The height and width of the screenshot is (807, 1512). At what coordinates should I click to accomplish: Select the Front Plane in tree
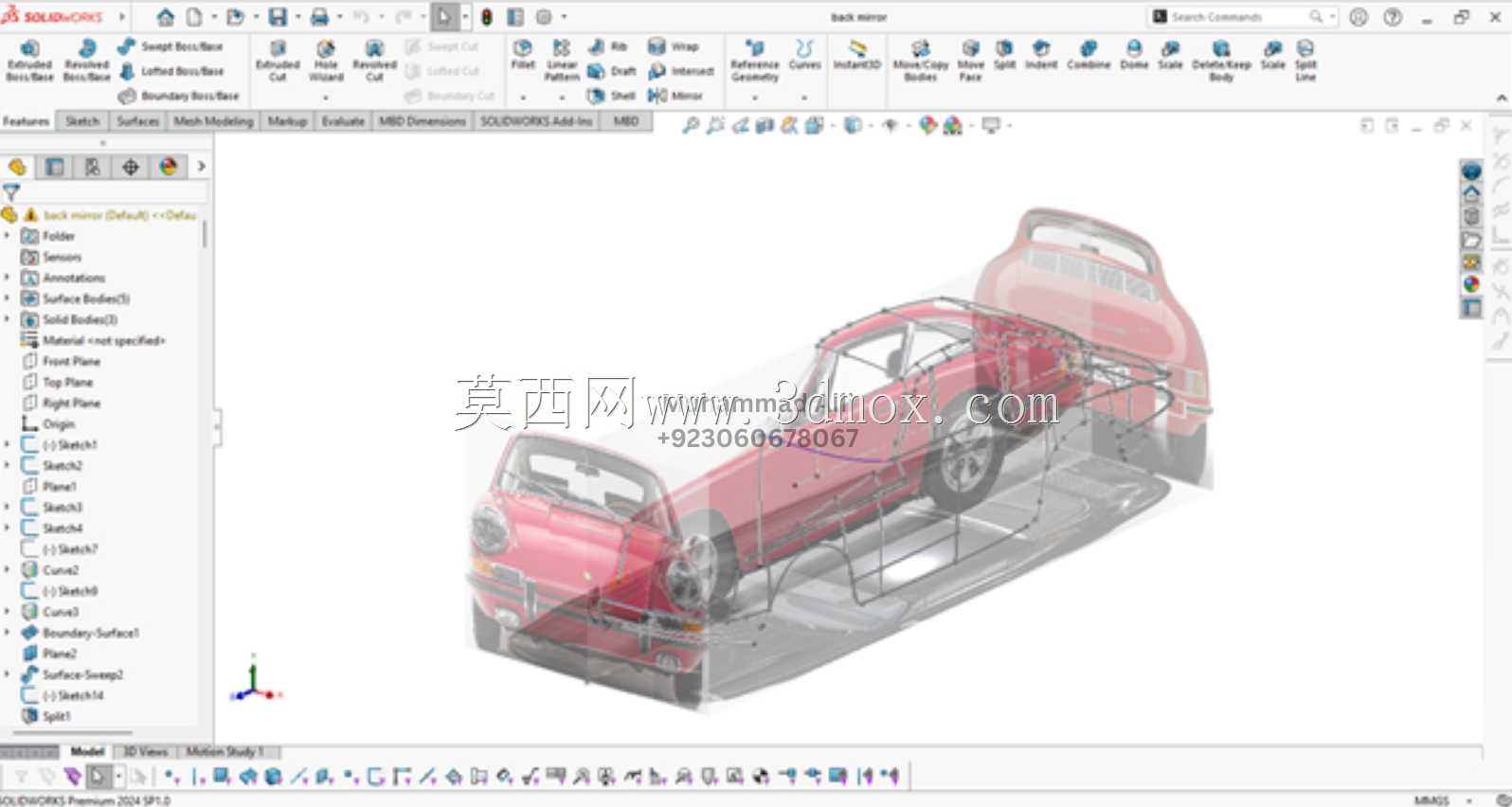pyautogui.click(x=71, y=361)
